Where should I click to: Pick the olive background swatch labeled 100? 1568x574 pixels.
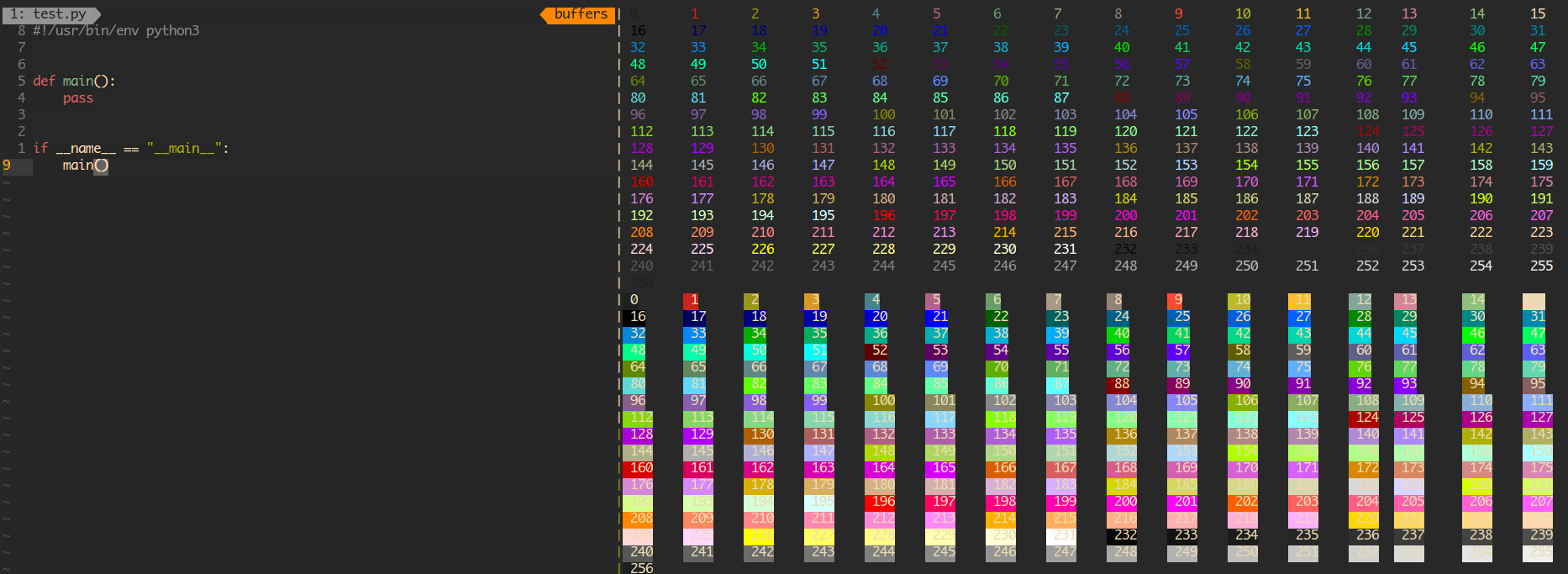(x=880, y=401)
